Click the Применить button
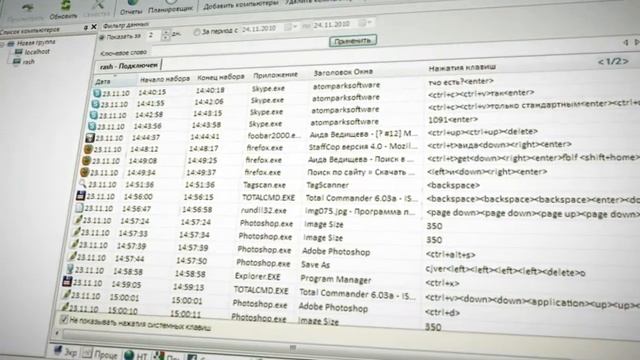The height and width of the screenshot is (360, 640). pos(353,41)
